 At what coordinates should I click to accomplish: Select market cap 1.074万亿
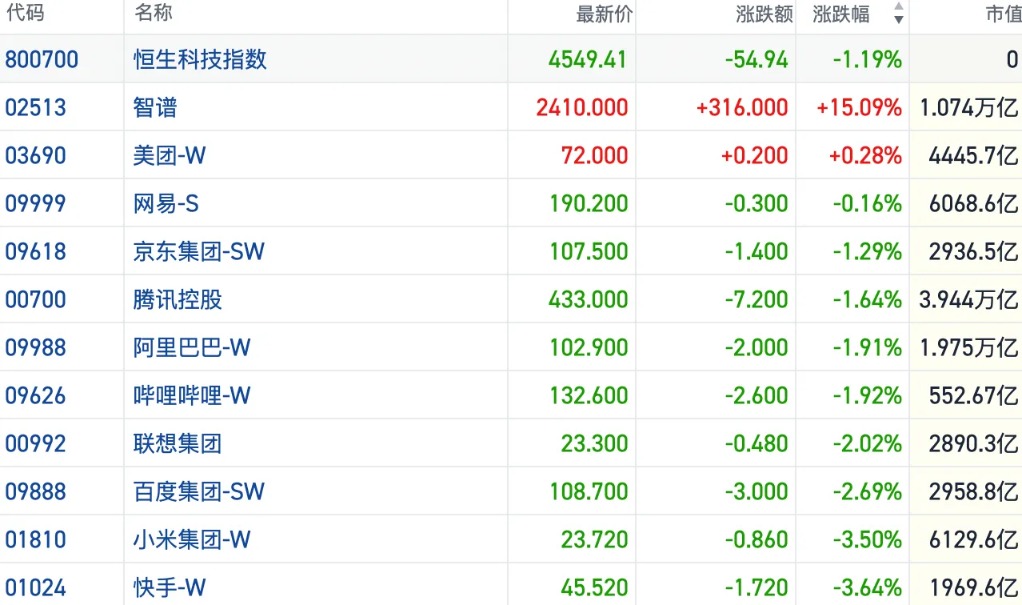pyautogui.click(x=969, y=108)
